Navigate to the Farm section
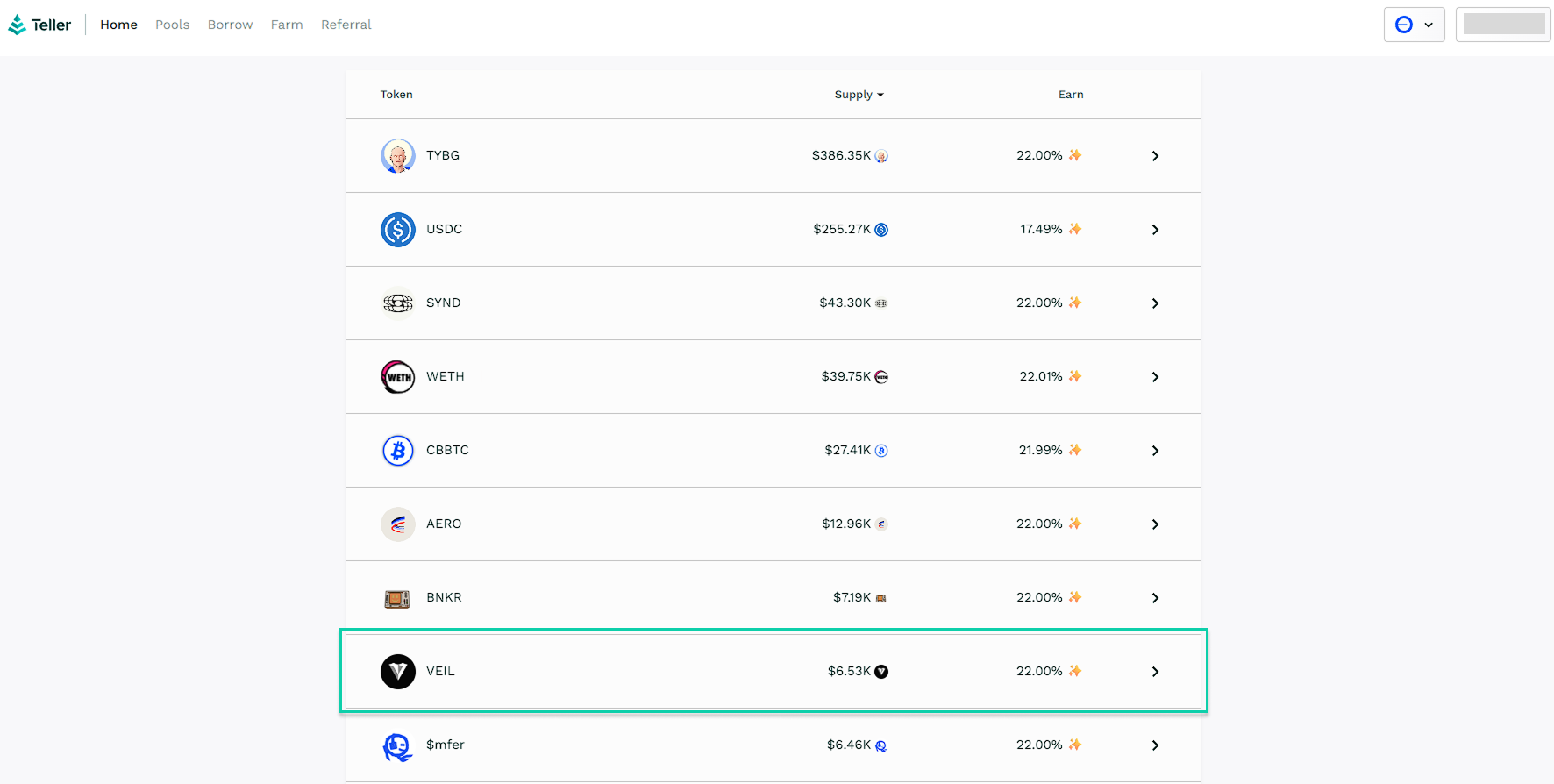 tap(287, 25)
